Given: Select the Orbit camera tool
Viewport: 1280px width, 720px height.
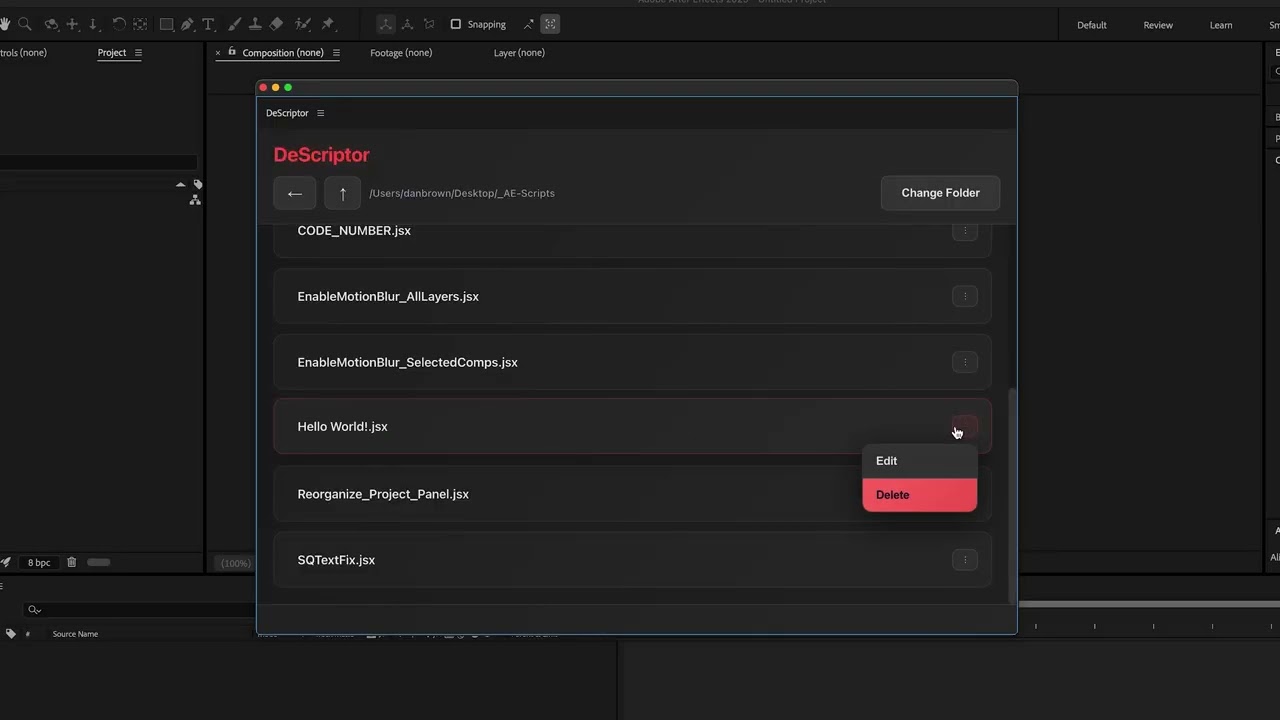Looking at the screenshot, I should (x=51, y=24).
